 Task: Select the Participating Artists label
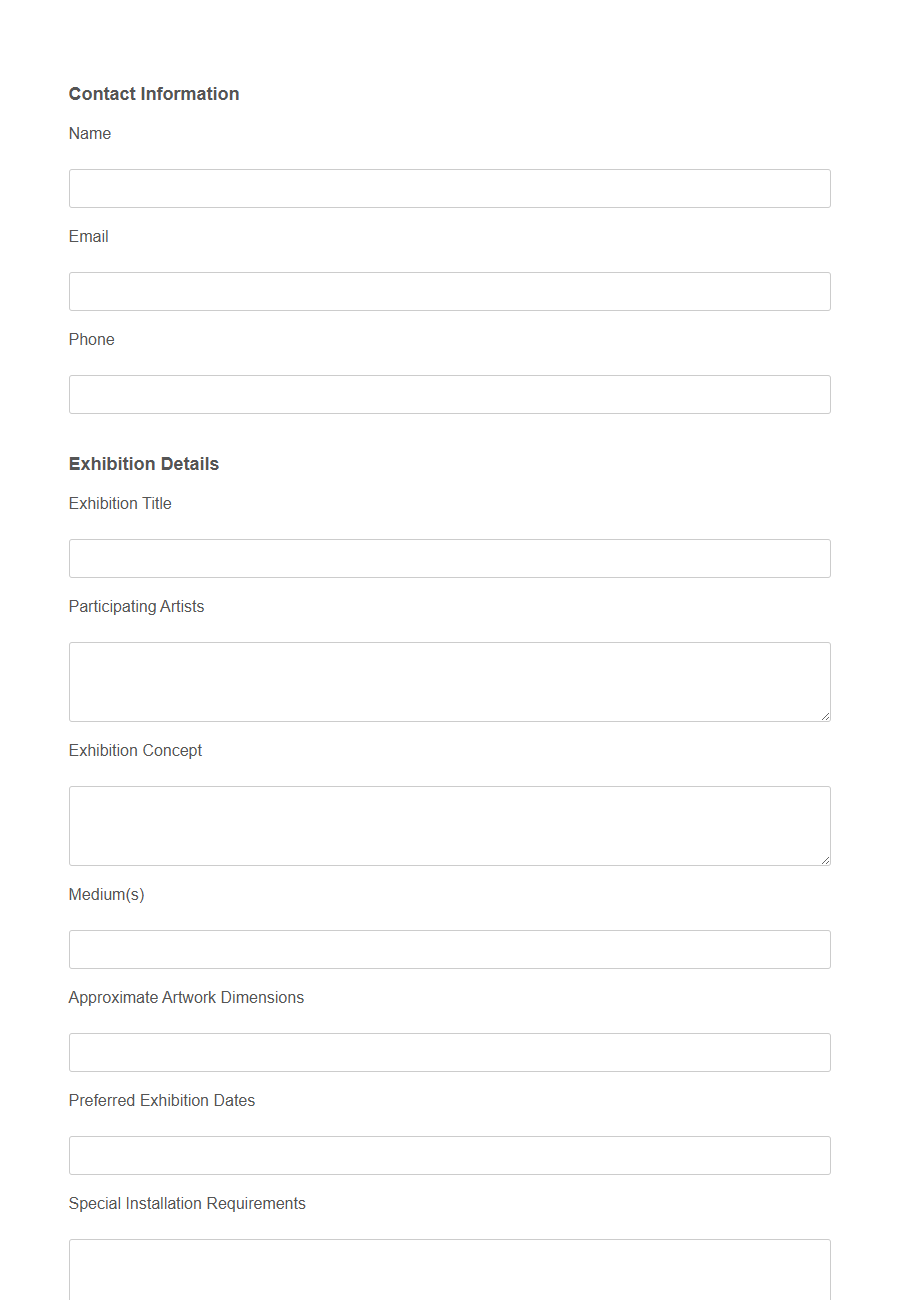tap(136, 606)
